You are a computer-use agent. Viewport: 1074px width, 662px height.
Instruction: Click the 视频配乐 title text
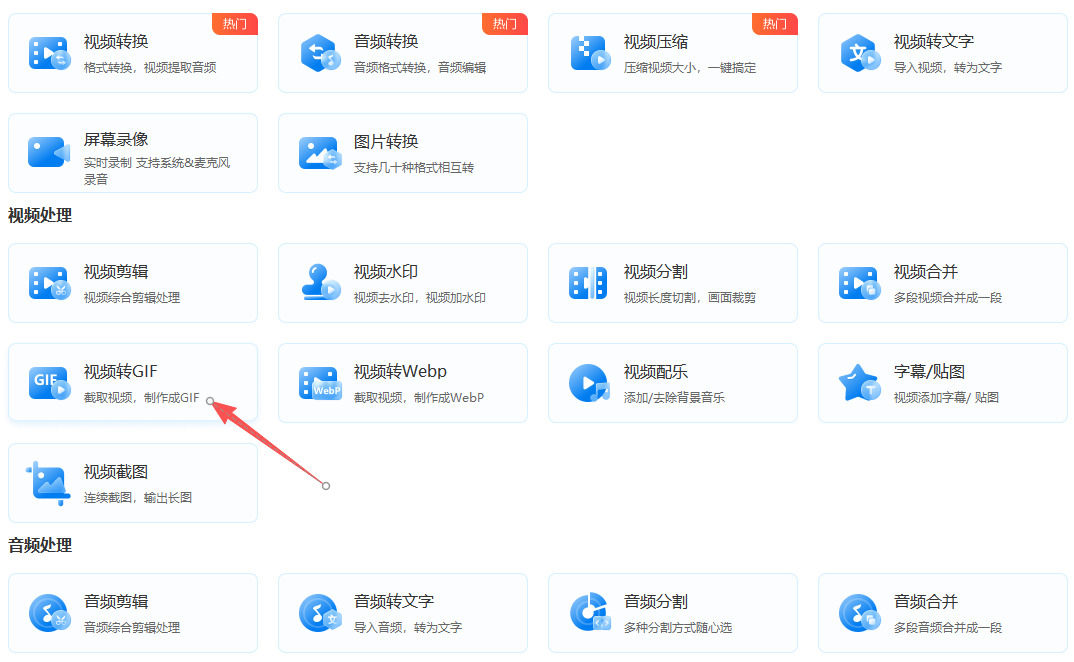point(655,372)
